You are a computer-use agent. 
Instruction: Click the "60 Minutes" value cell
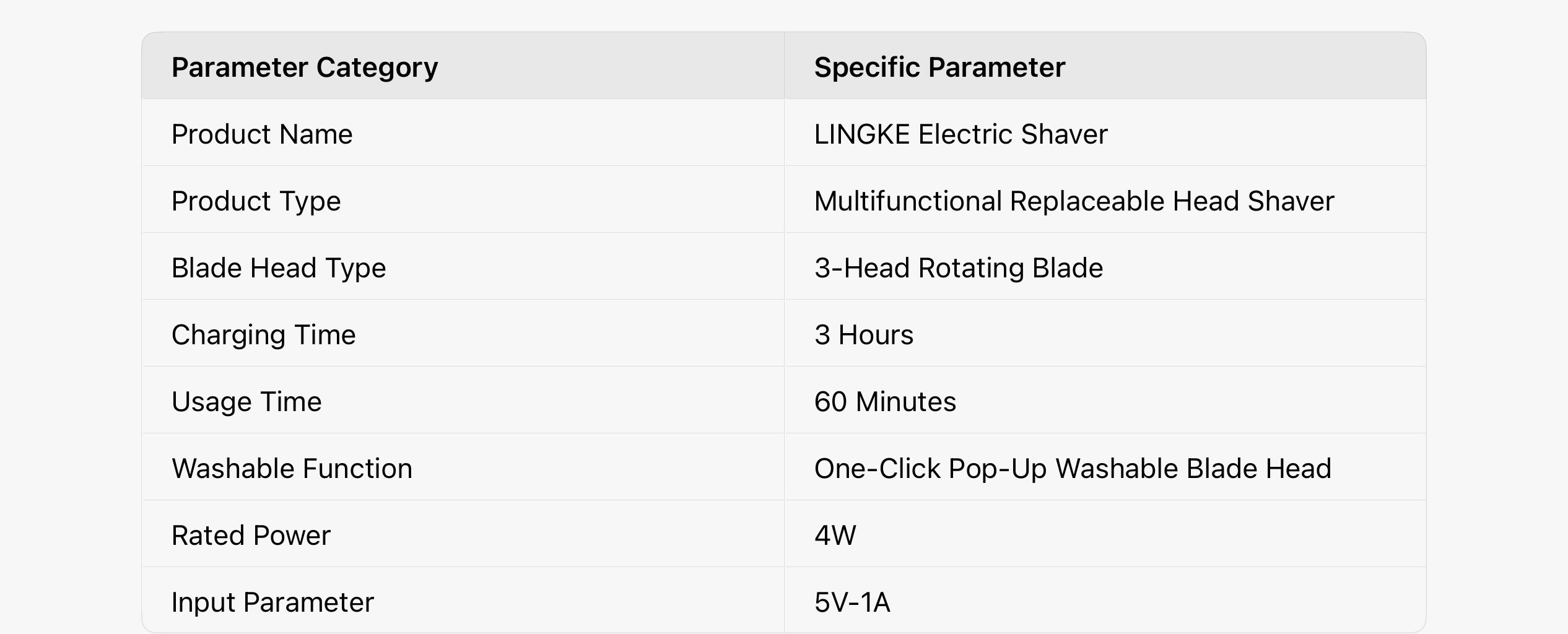point(884,402)
